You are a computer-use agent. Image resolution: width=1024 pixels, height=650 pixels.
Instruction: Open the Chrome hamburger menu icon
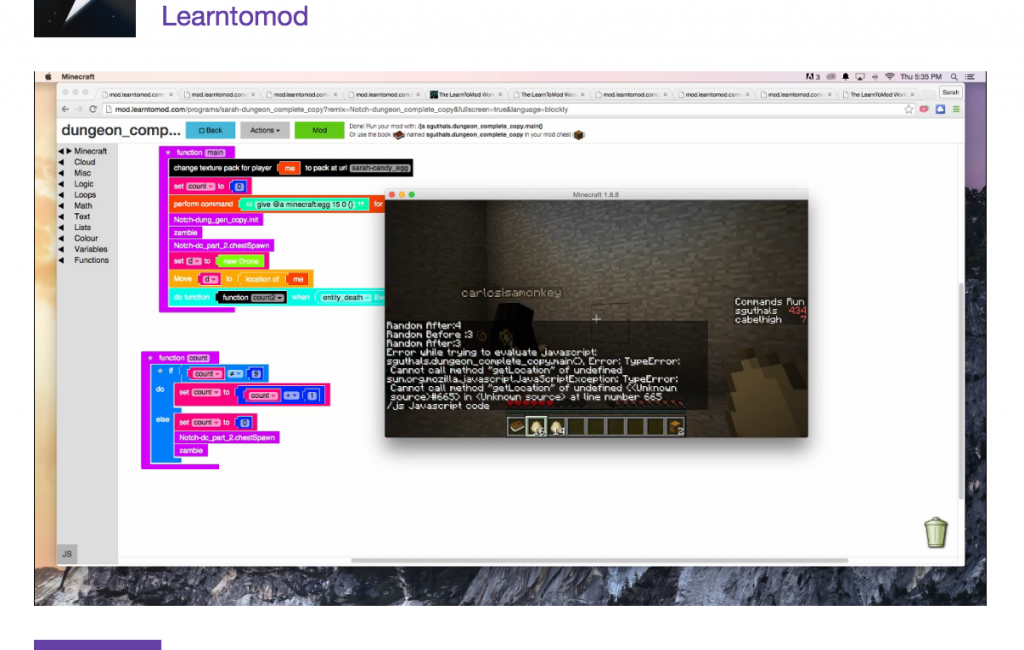pyautogui.click(x=955, y=109)
